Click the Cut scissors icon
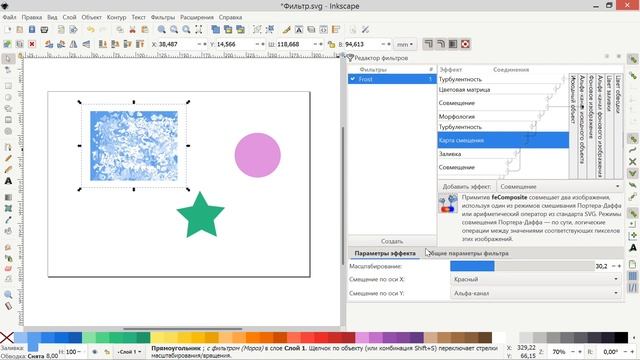Image resolution: width=640 pixels, height=360 pixels. click(132, 29)
